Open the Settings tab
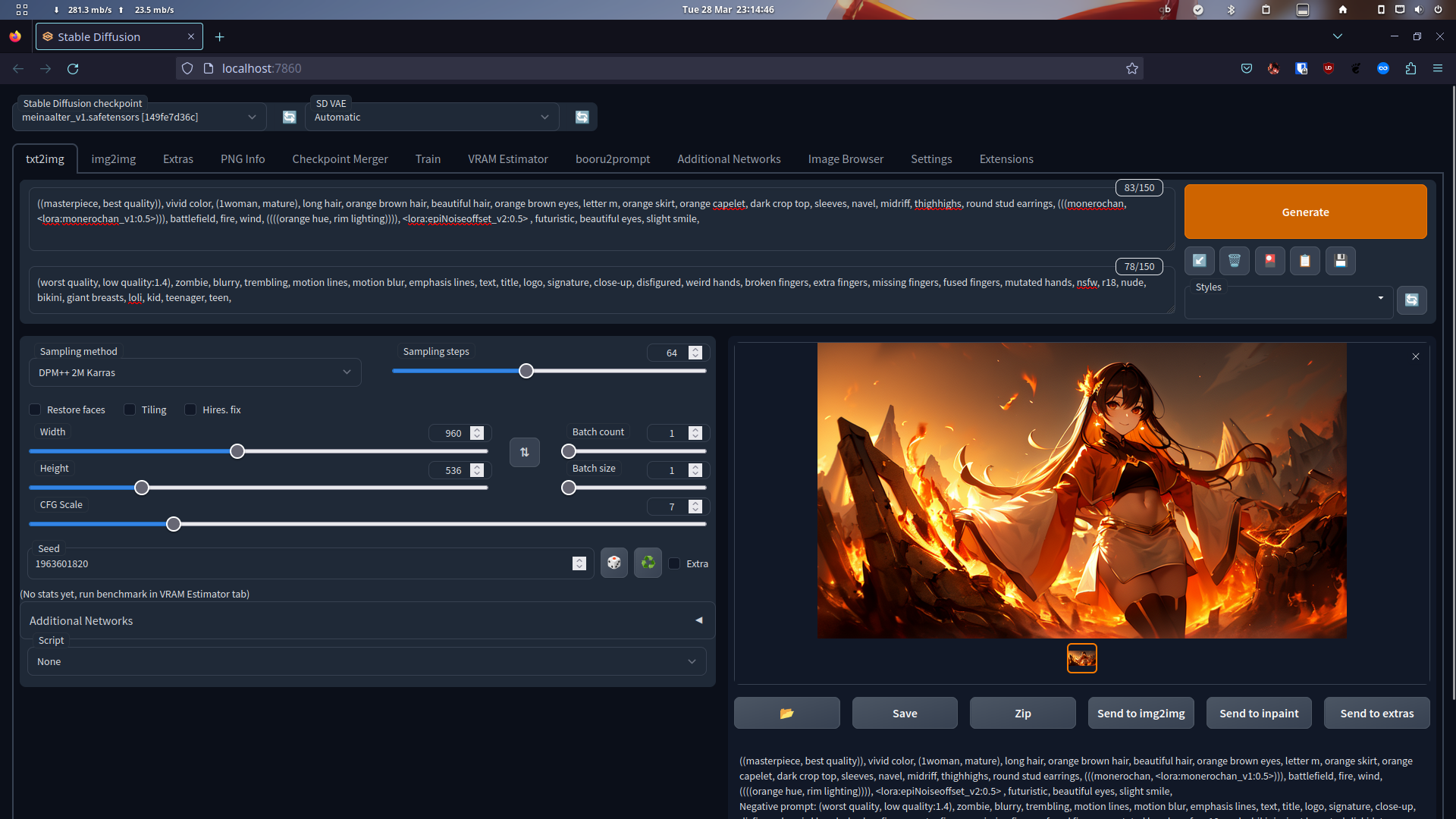 tap(930, 158)
